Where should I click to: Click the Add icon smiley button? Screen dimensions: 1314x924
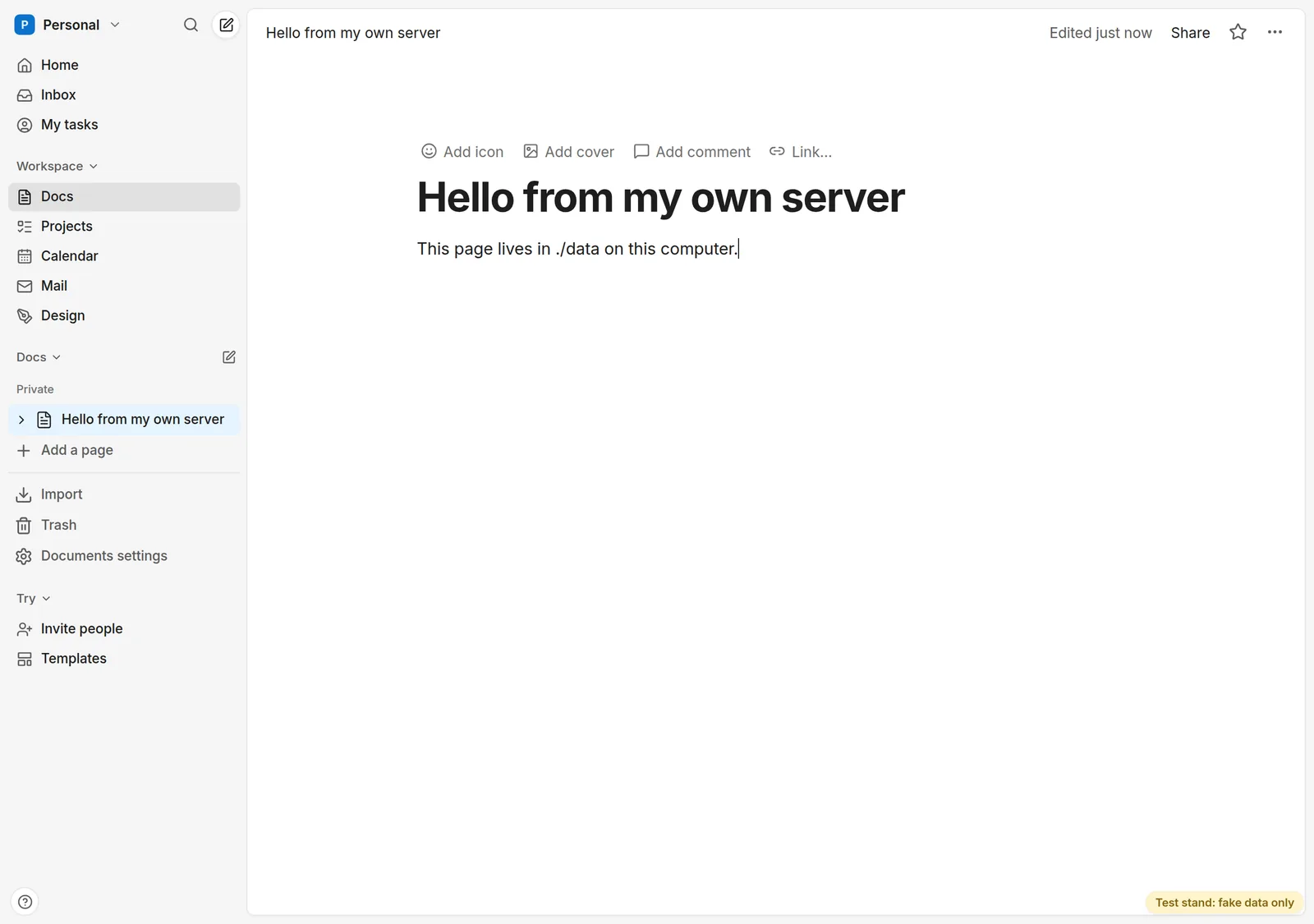point(462,152)
